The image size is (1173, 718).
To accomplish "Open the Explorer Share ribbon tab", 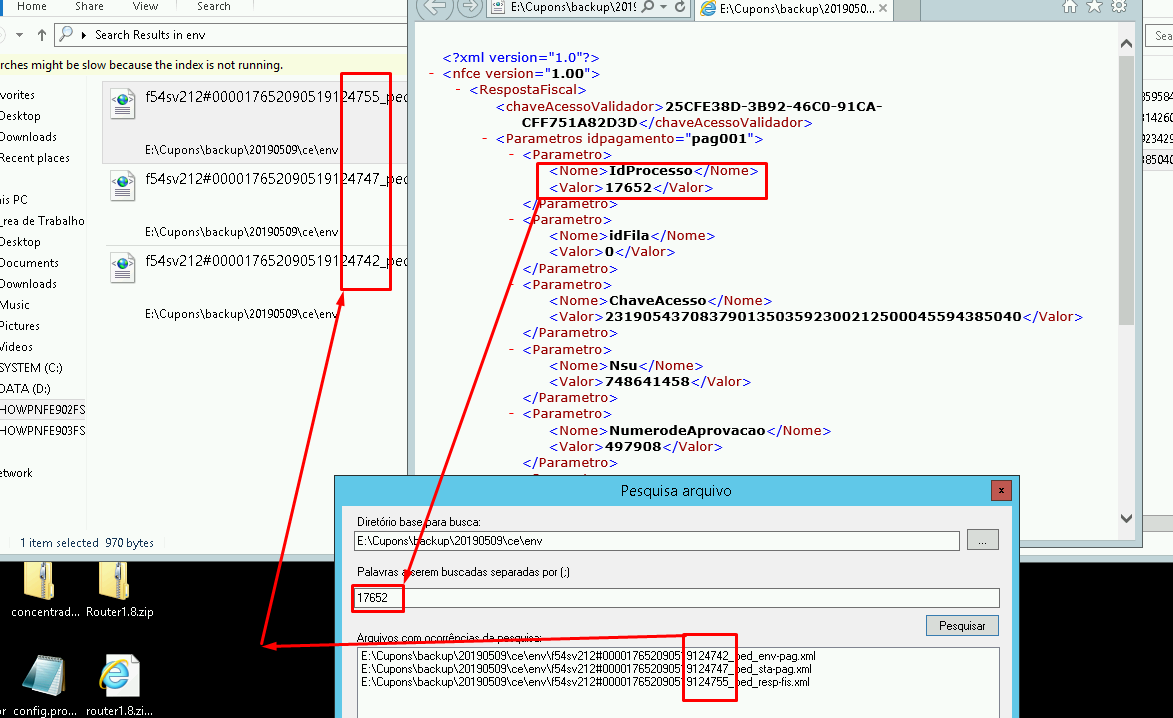I will 89,6.
